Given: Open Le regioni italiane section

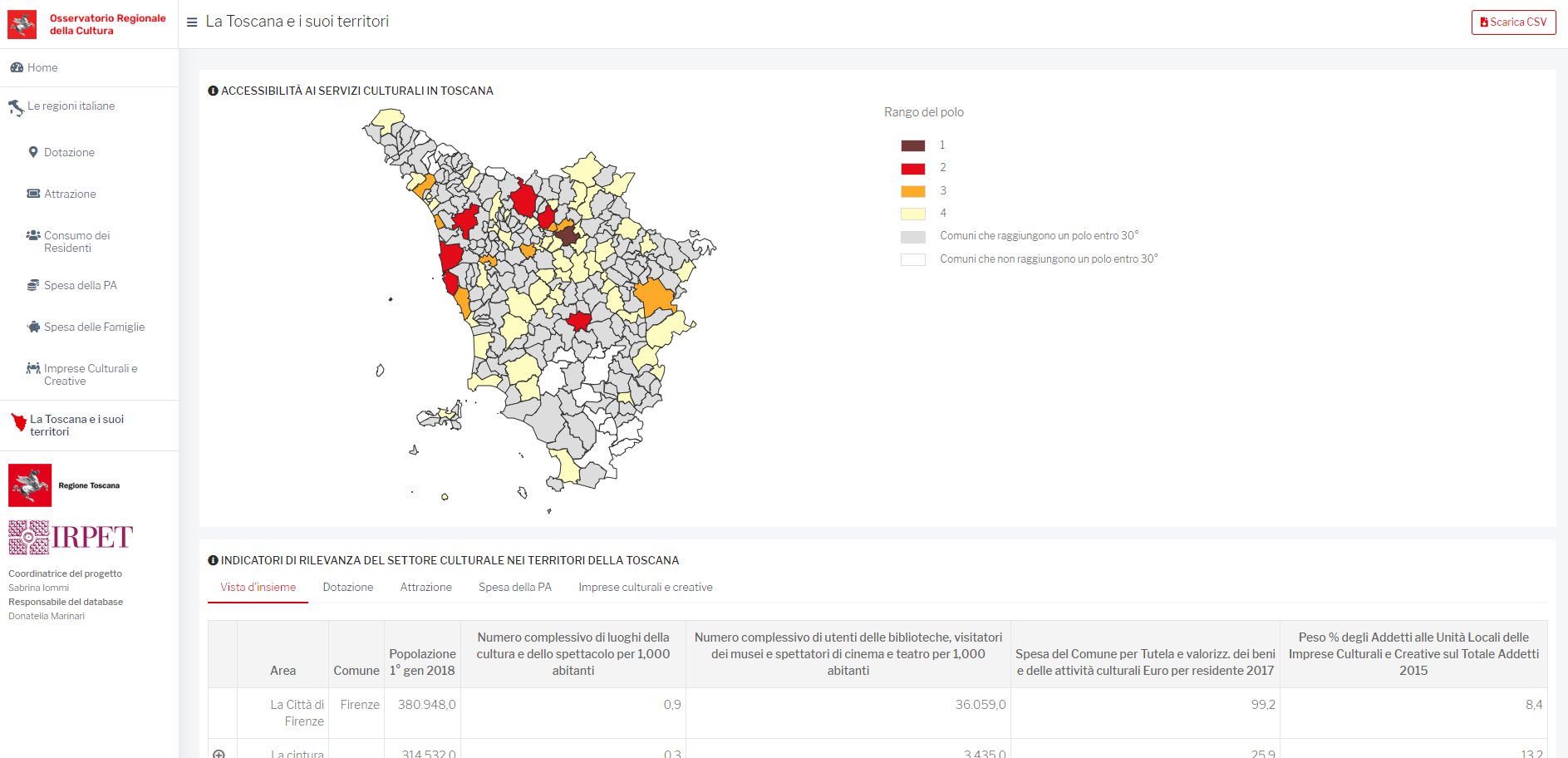Looking at the screenshot, I should coord(71,106).
